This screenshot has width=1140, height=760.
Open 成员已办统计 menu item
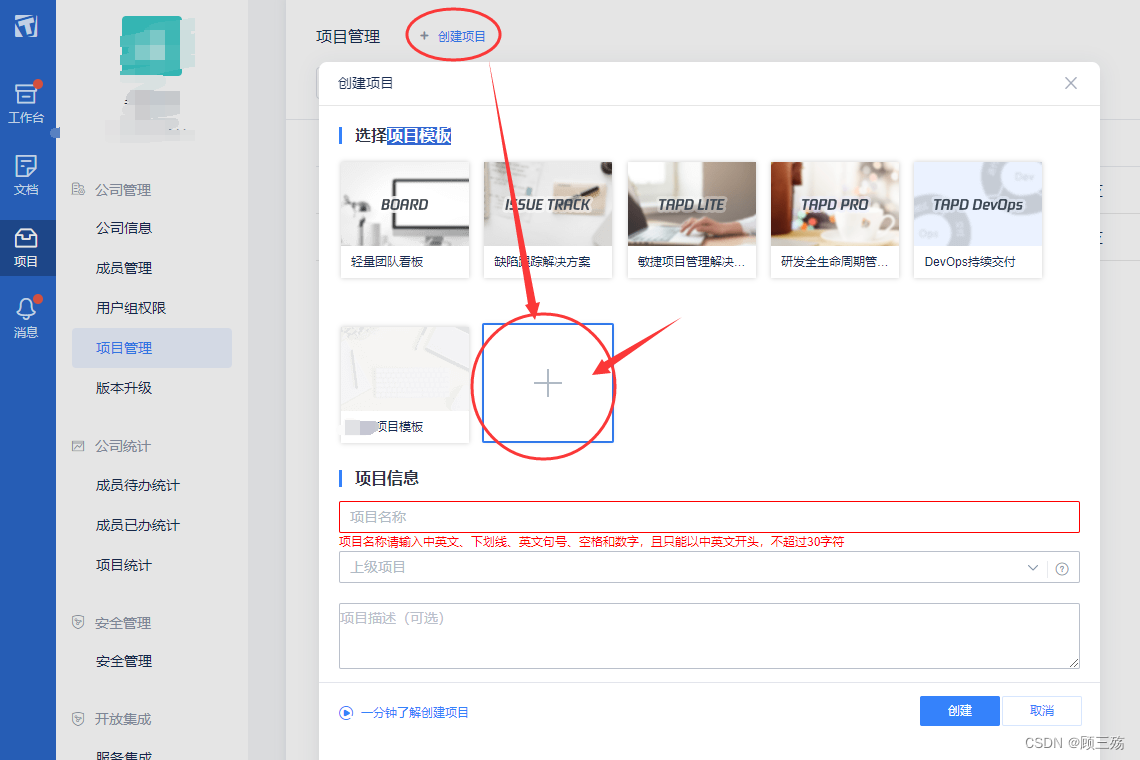(137, 525)
